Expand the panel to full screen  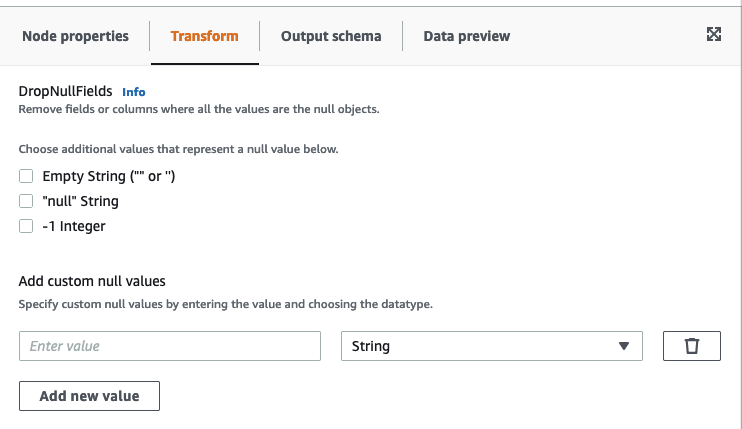pos(714,35)
